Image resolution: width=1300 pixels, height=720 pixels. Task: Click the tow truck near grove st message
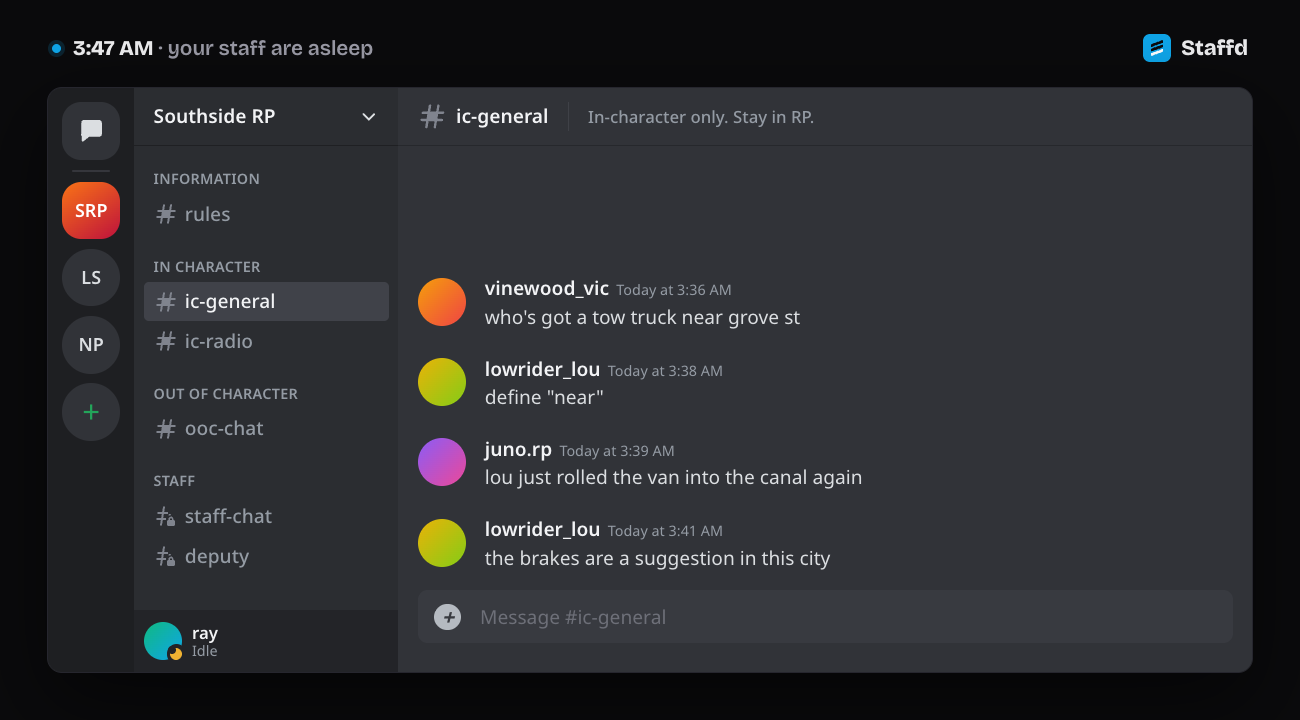[x=642, y=317]
